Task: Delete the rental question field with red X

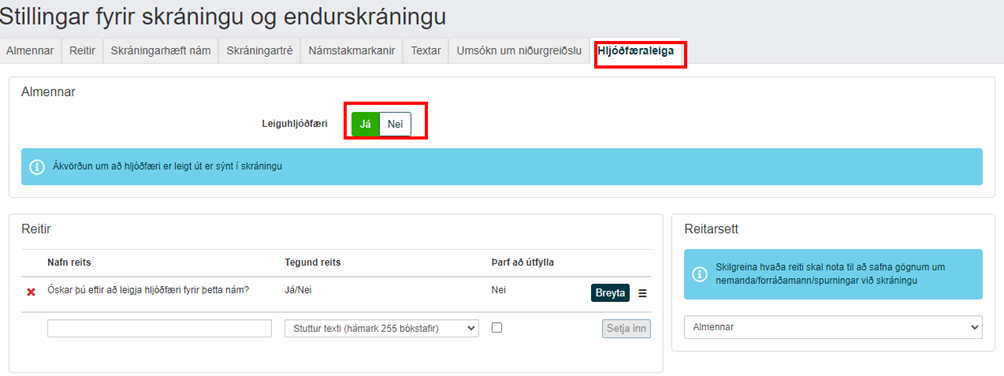Action: [x=30, y=292]
